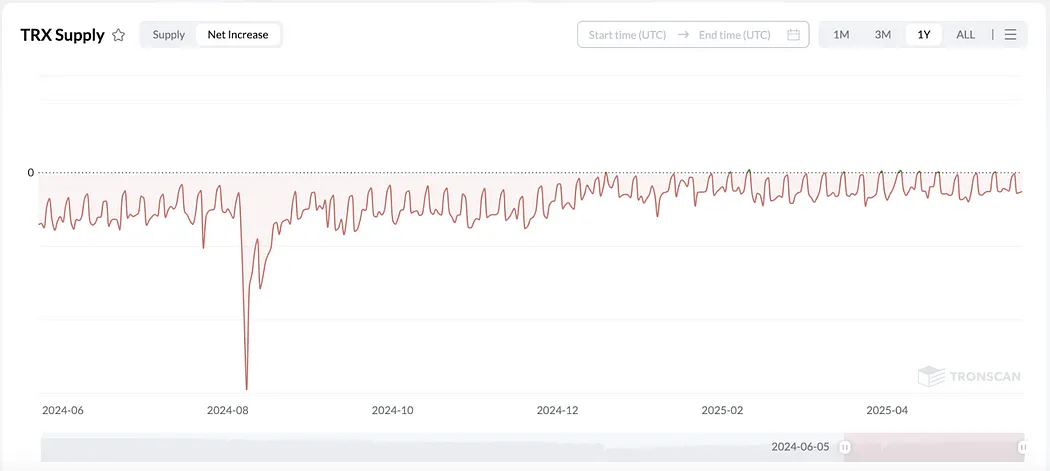Image resolution: width=1050 pixels, height=471 pixels.
Task: Open the calendar date picker icon
Action: tap(794, 35)
